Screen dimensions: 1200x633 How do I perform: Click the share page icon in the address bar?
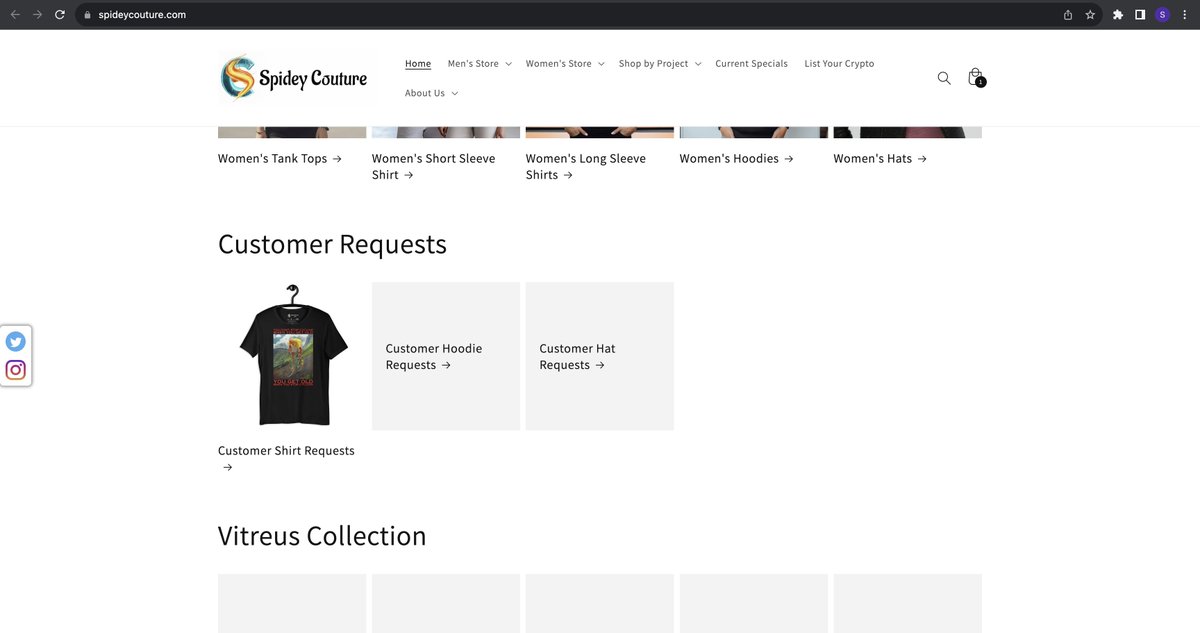(x=1068, y=15)
